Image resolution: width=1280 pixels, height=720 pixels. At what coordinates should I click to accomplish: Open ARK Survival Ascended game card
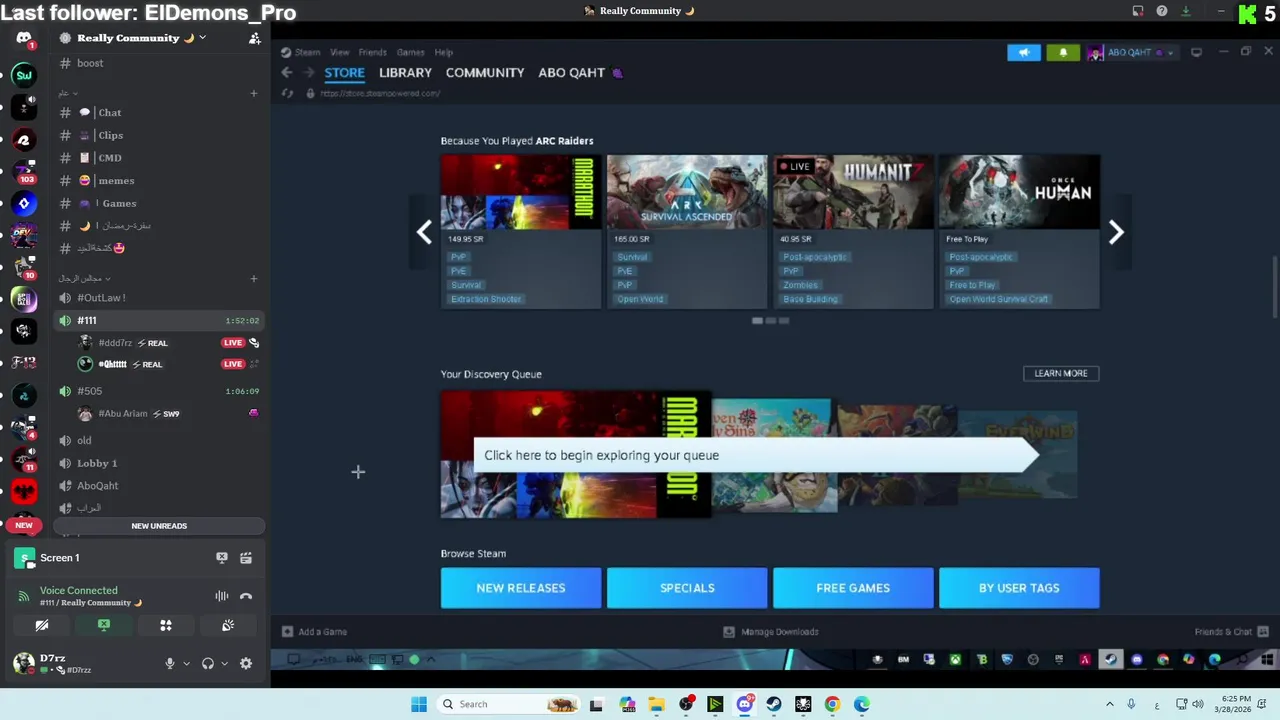(x=687, y=231)
